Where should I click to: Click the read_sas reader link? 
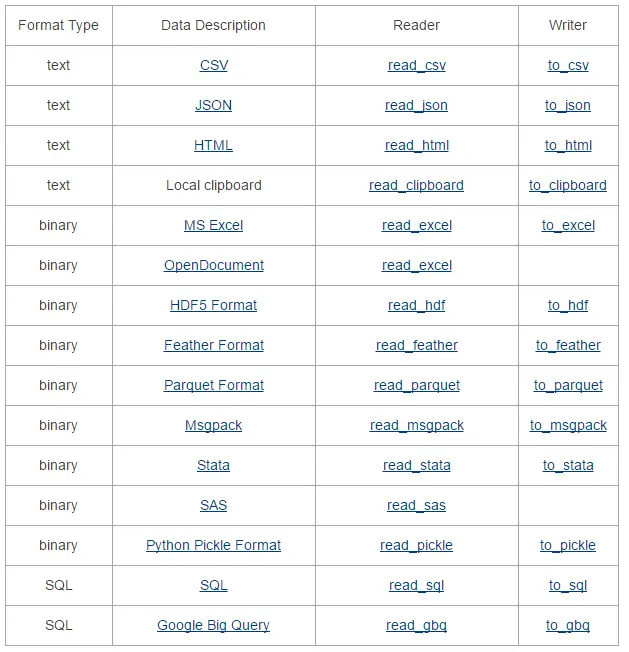tap(416, 505)
